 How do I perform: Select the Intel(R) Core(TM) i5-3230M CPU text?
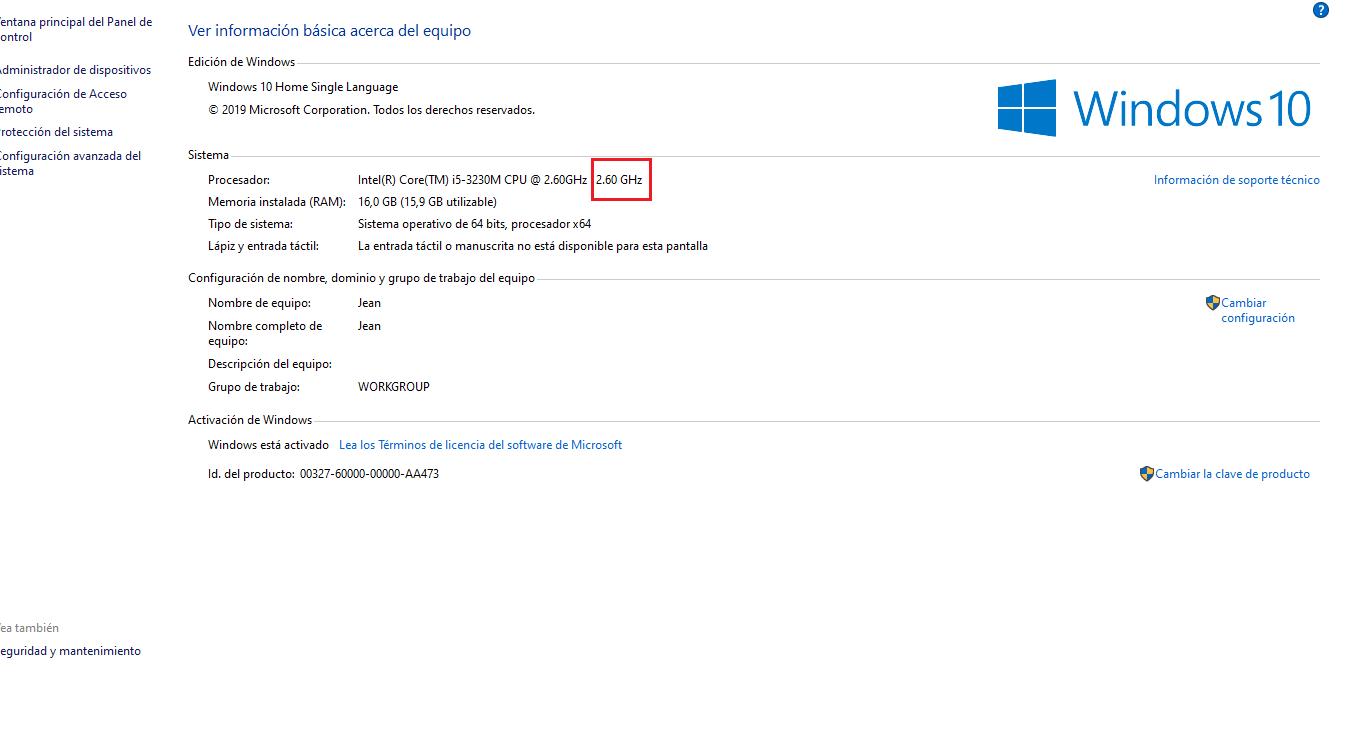click(472, 180)
